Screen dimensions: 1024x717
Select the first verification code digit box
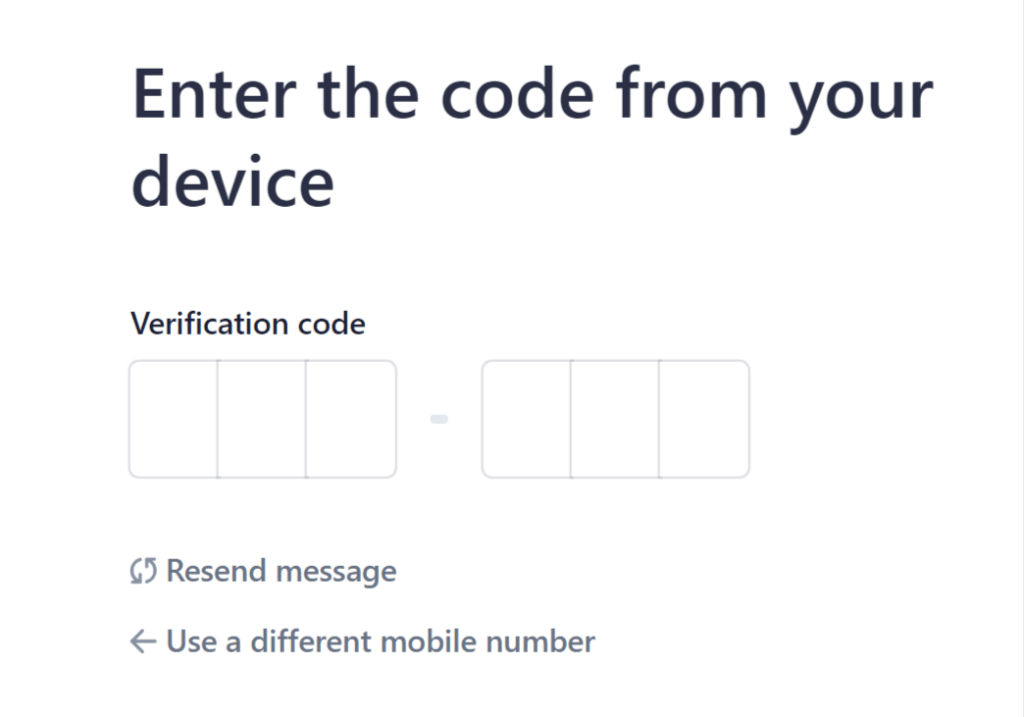pos(174,419)
